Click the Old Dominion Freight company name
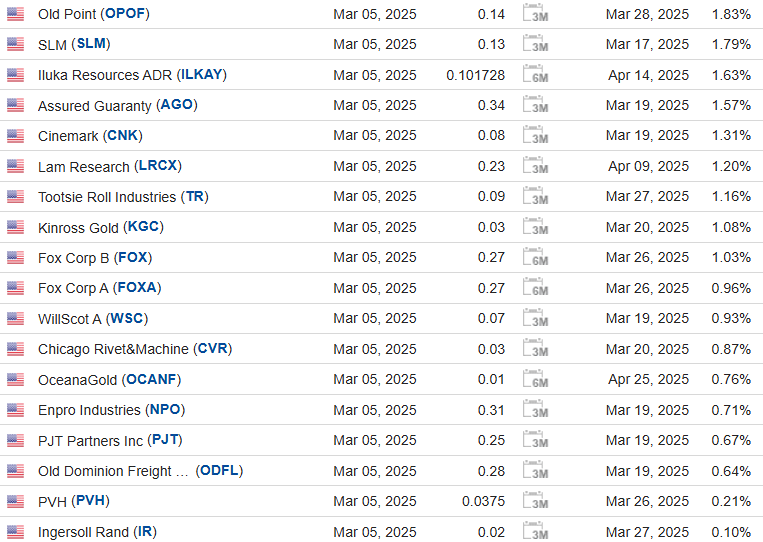This screenshot has width=763, height=542. (x=113, y=471)
